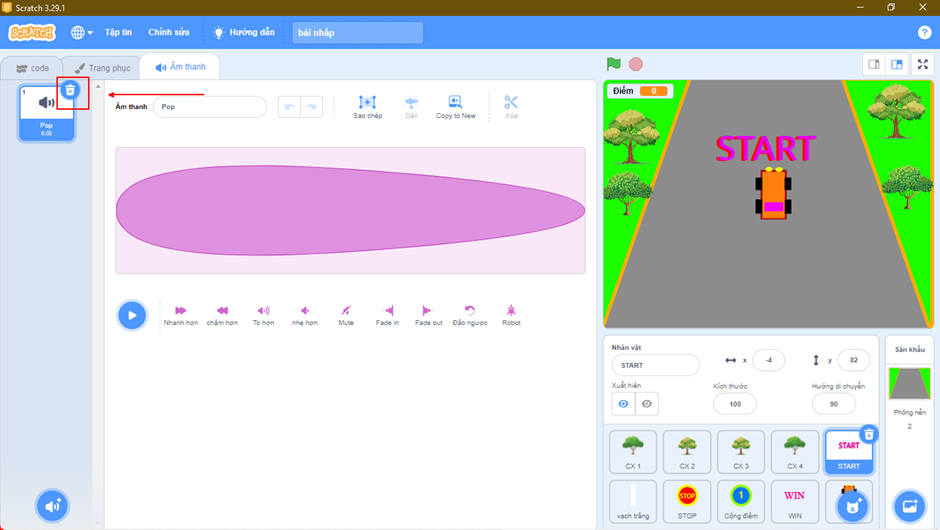Switch to large stage layout
The width and height of the screenshot is (940, 530).
[897, 64]
